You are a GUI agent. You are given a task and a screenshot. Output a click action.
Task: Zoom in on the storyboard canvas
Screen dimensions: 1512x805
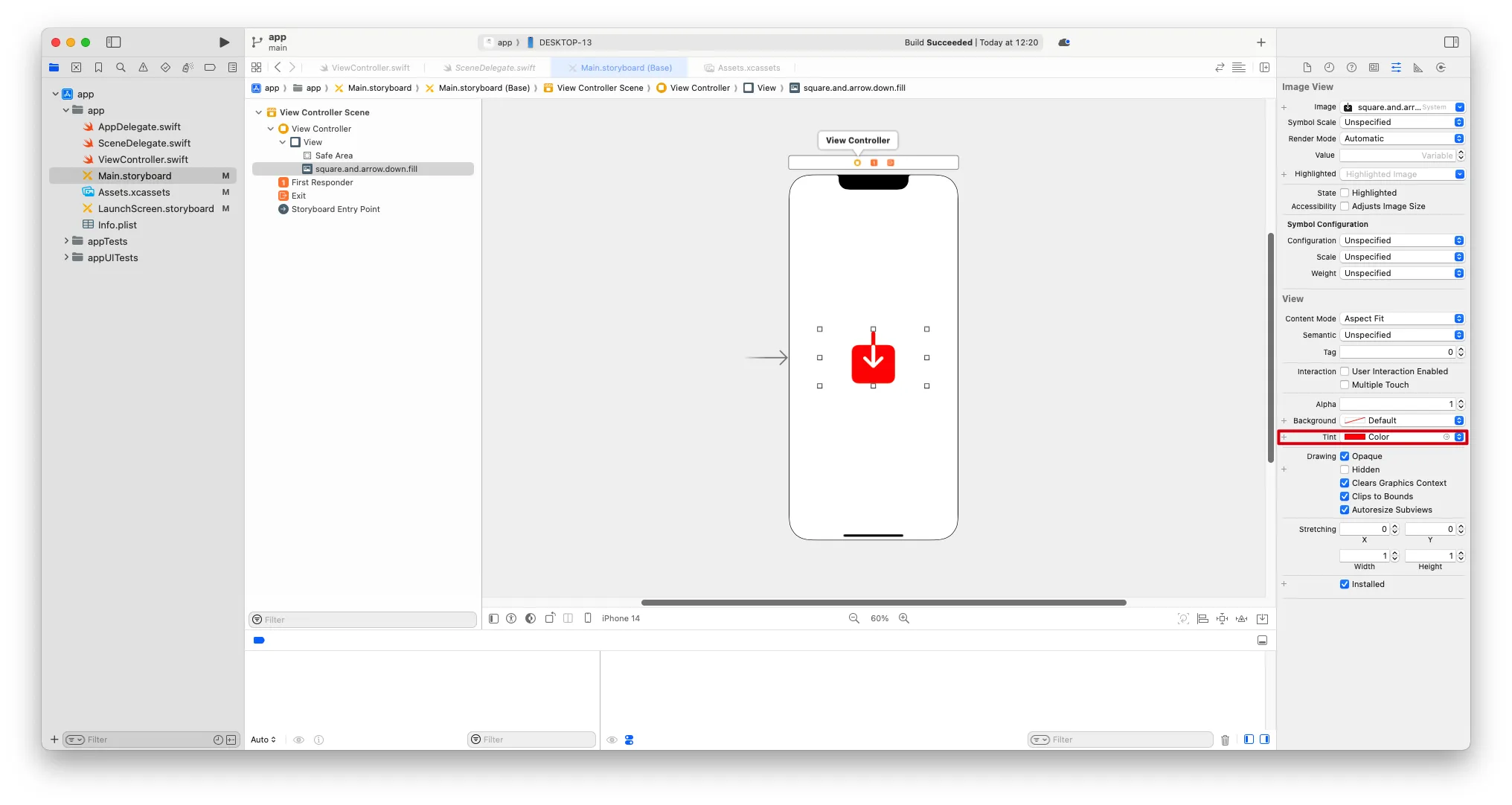904,618
